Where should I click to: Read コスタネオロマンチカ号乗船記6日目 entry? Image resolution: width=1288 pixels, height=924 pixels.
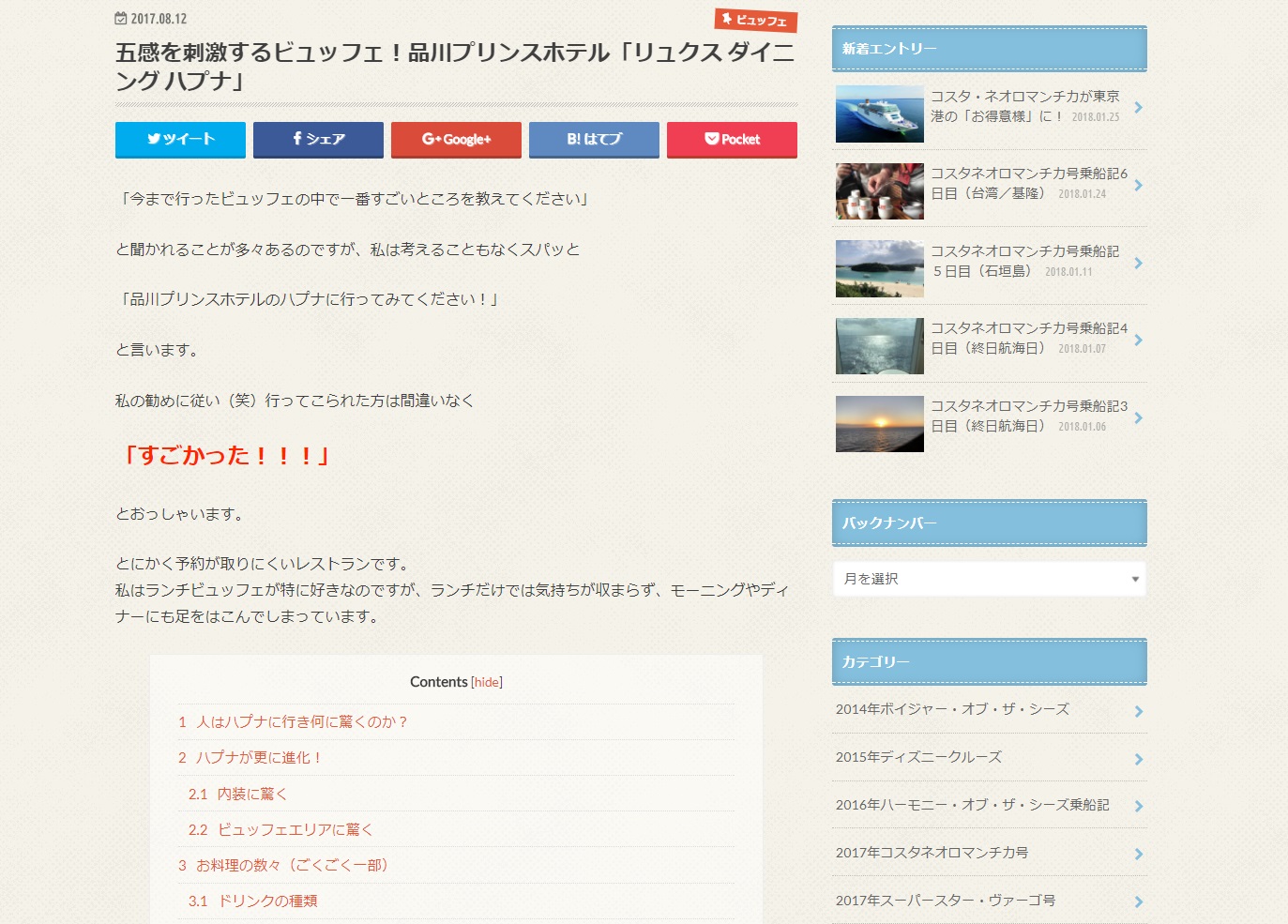pyautogui.click(x=1029, y=183)
